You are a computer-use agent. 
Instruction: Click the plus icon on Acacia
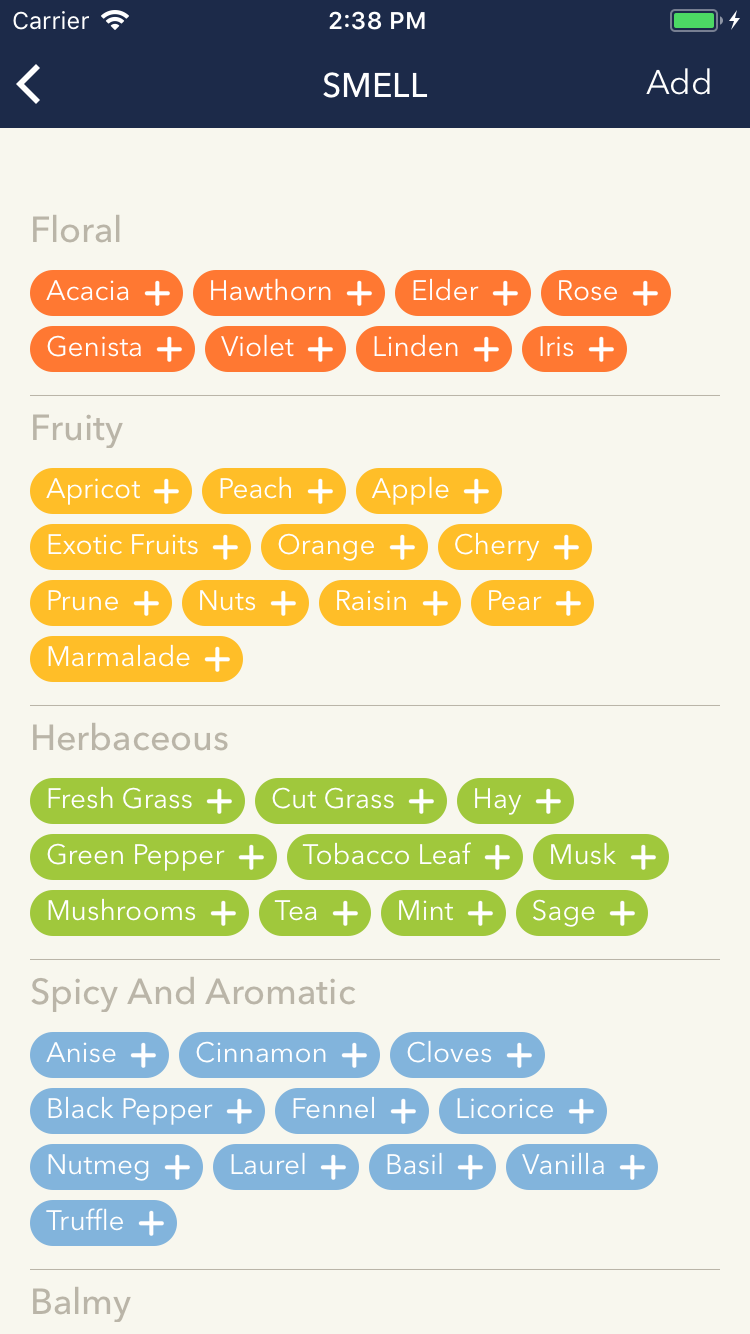[x=157, y=293]
